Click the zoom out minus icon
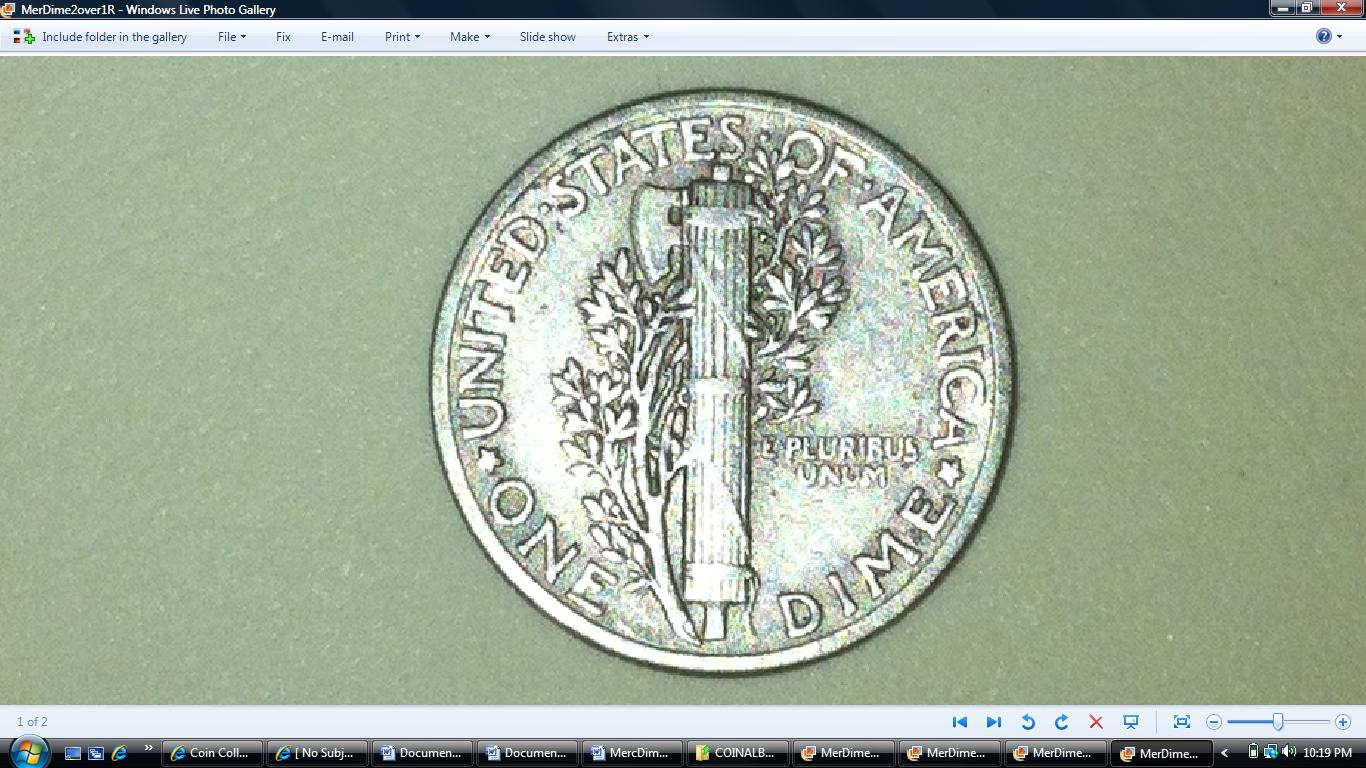This screenshot has height=768, width=1366. (1214, 722)
